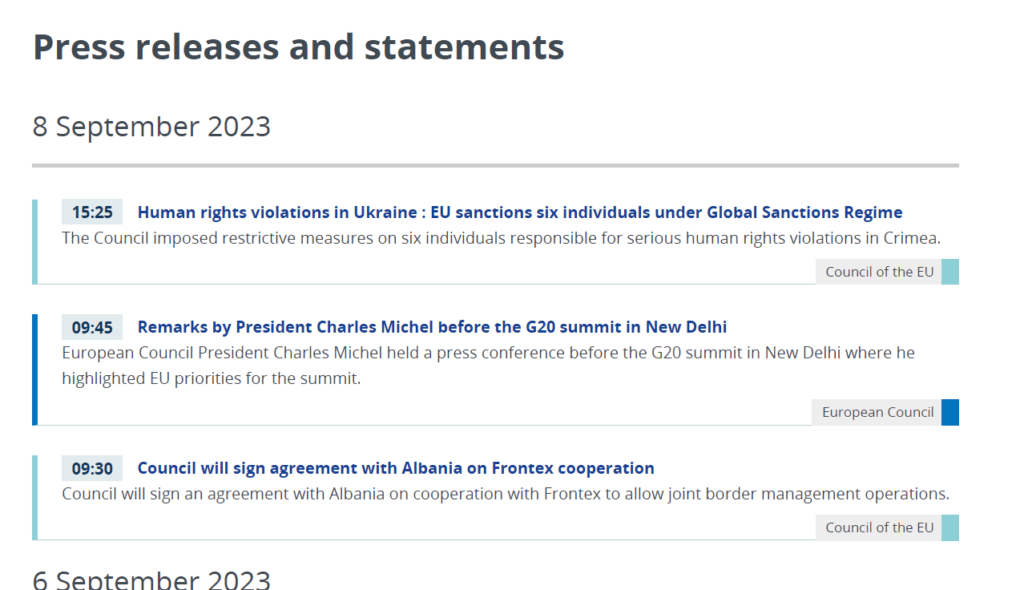Open Remarks by President Charles Michel link

click(432, 327)
